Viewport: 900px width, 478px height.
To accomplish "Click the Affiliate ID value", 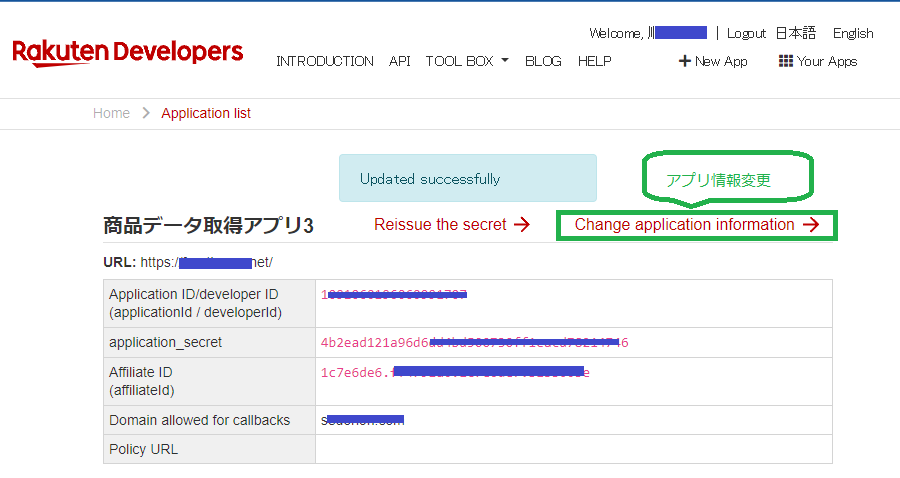I will coord(455,372).
